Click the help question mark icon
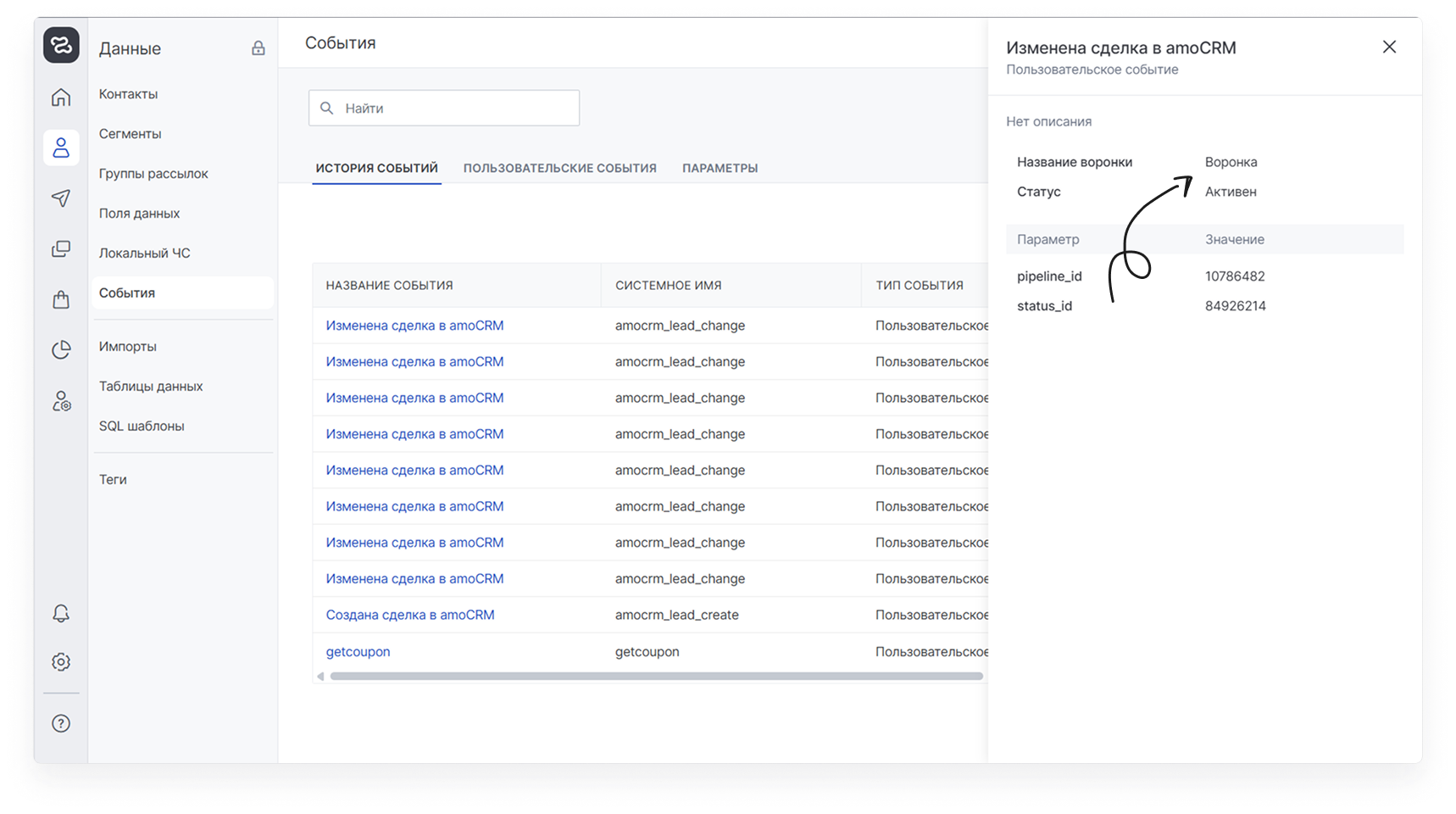The width and height of the screenshot is (1456, 814). click(x=61, y=723)
